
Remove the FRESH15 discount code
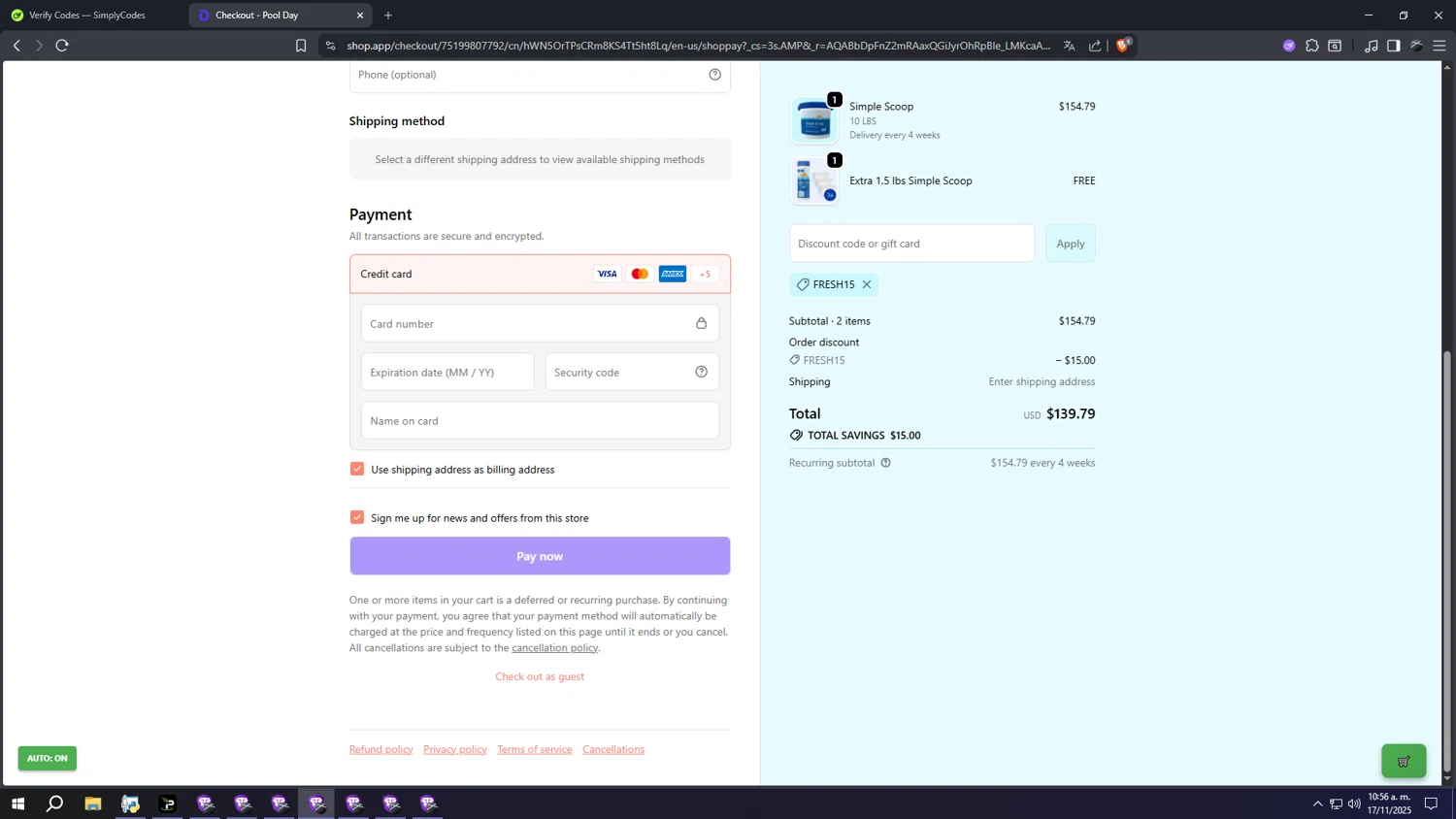(x=867, y=284)
